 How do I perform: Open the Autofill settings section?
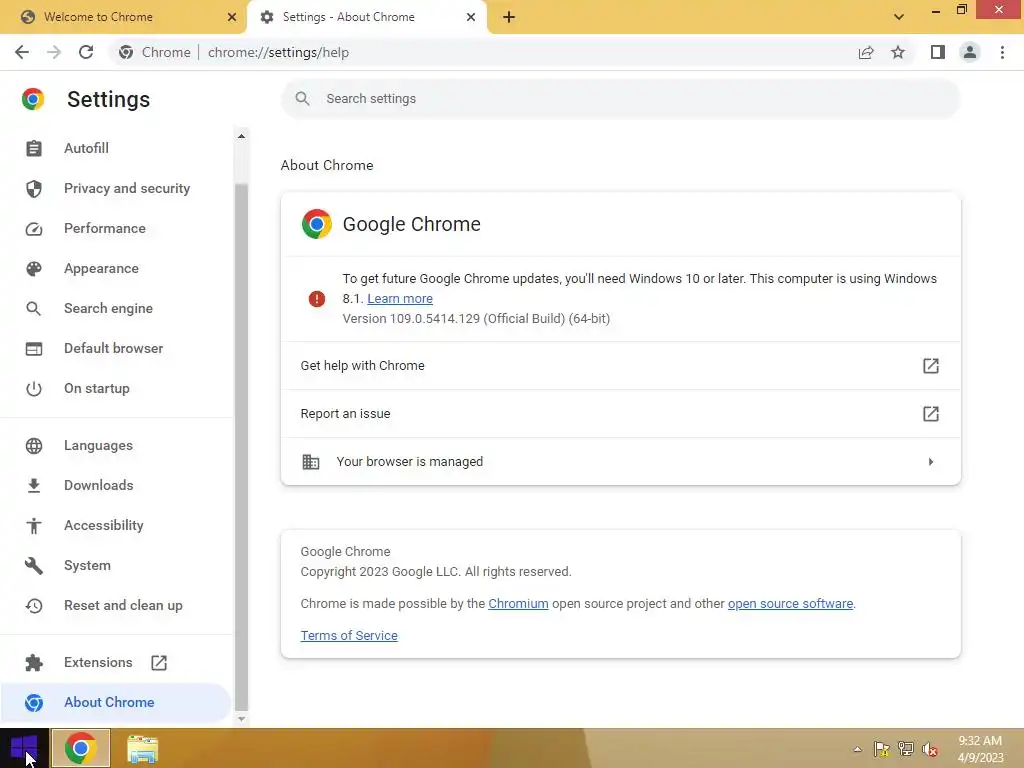116,148
